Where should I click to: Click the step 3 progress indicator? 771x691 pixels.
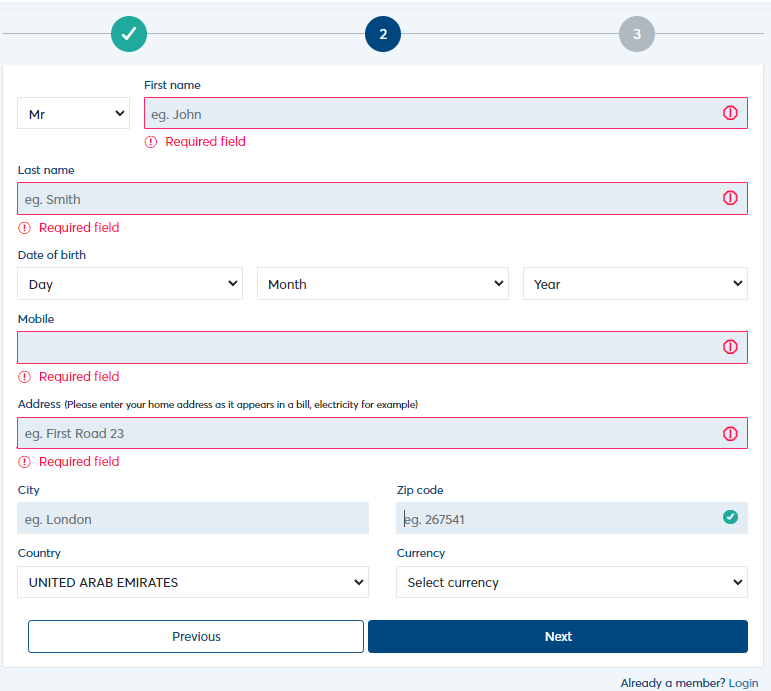point(637,34)
